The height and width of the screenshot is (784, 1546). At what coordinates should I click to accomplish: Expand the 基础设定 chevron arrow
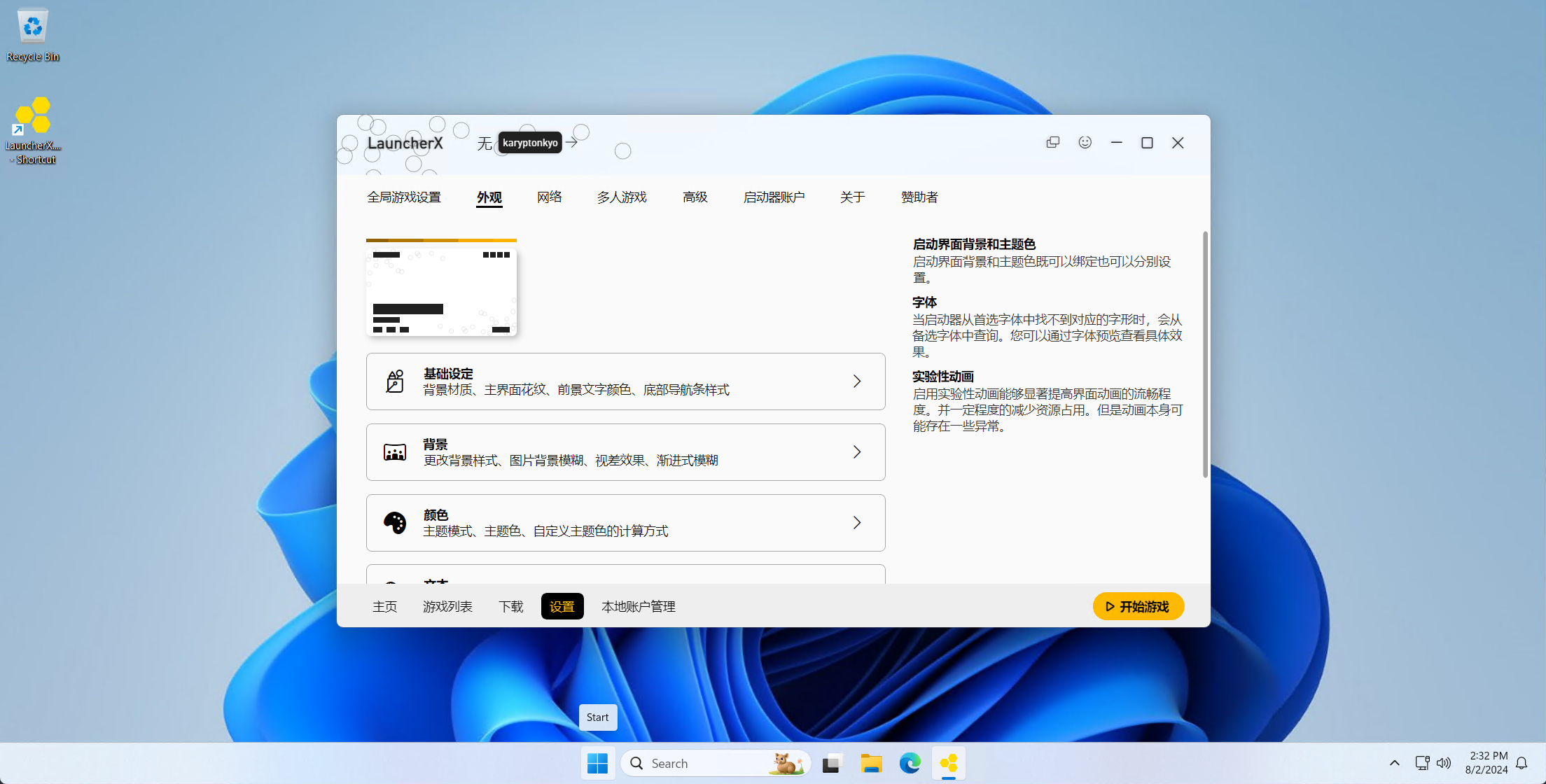(857, 381)
